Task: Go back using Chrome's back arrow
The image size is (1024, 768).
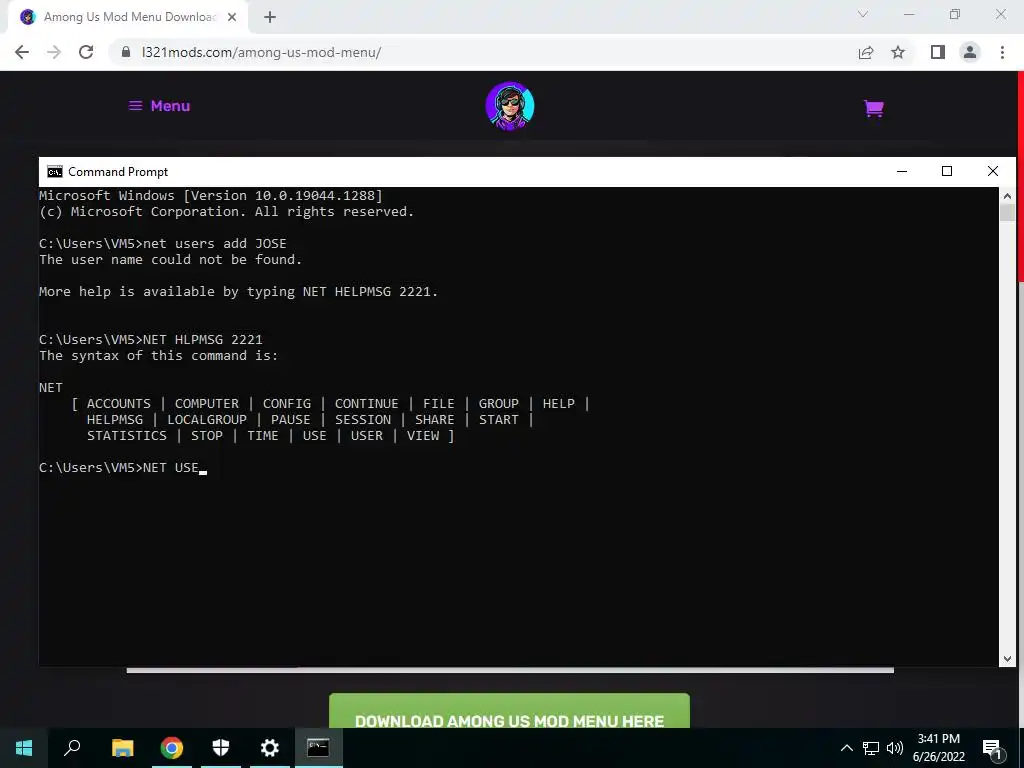Action: coord(22,52)
